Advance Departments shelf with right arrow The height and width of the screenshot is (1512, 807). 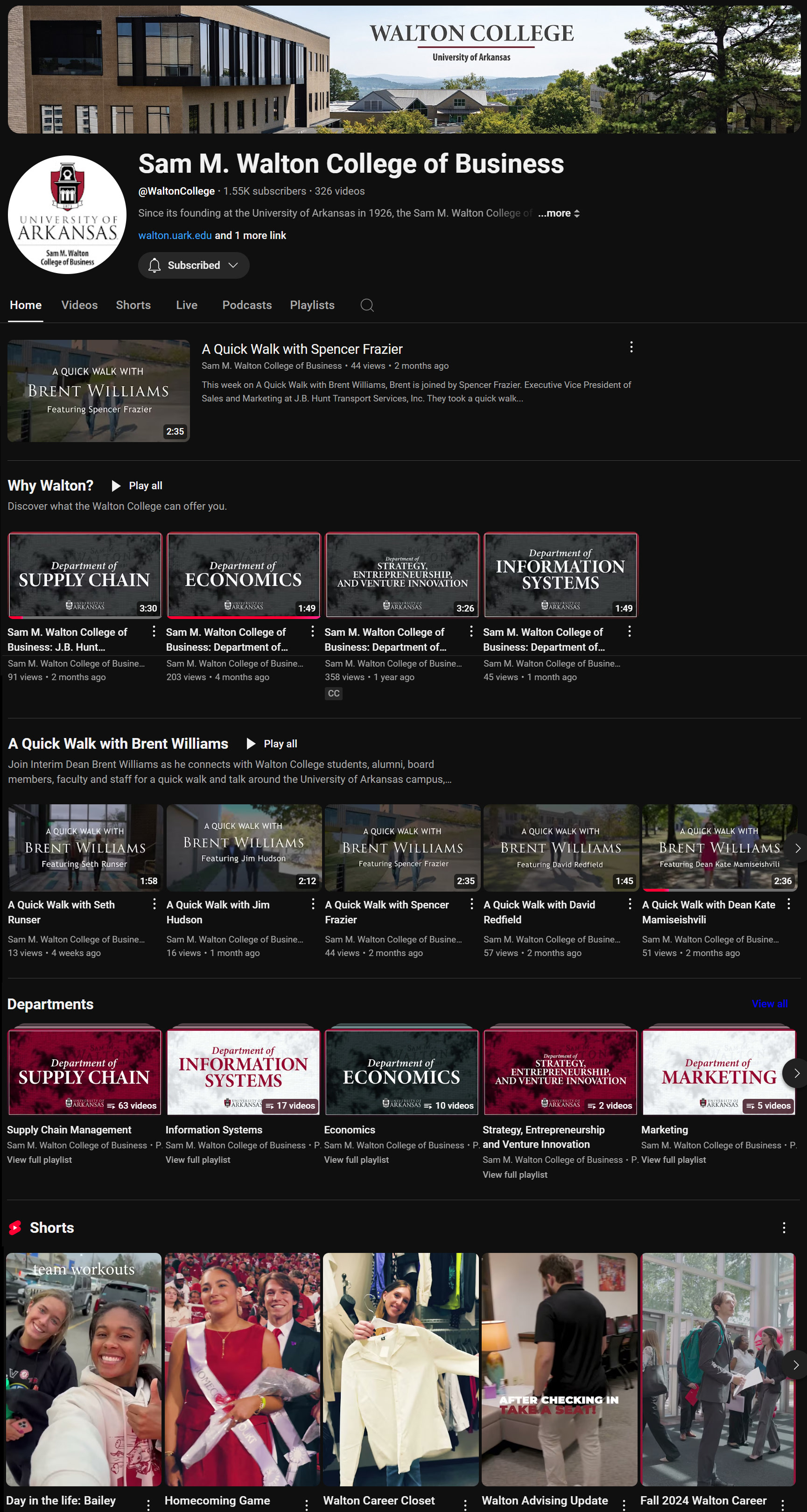click(796, 1073)
